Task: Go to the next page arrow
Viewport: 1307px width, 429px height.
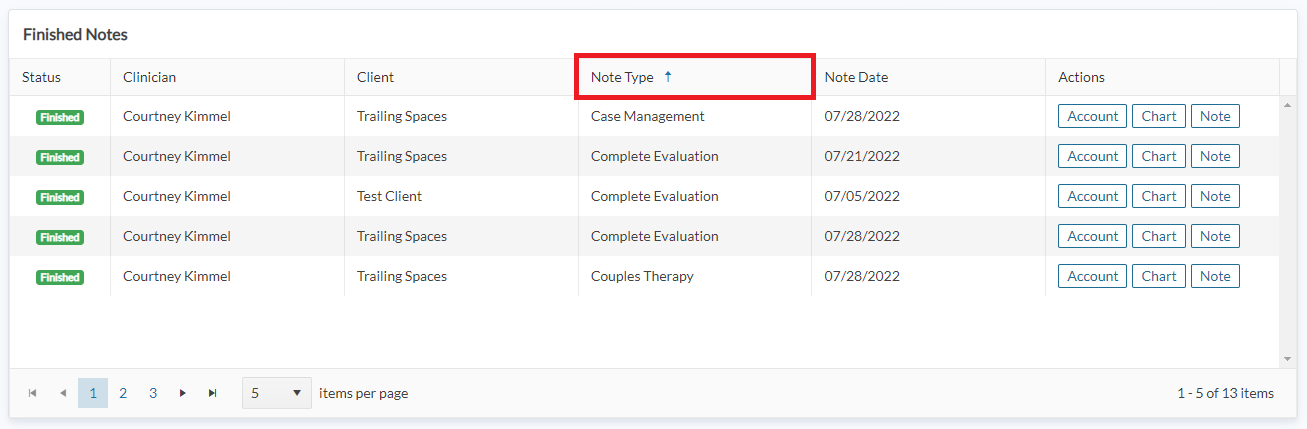Action: click(182, 393)
